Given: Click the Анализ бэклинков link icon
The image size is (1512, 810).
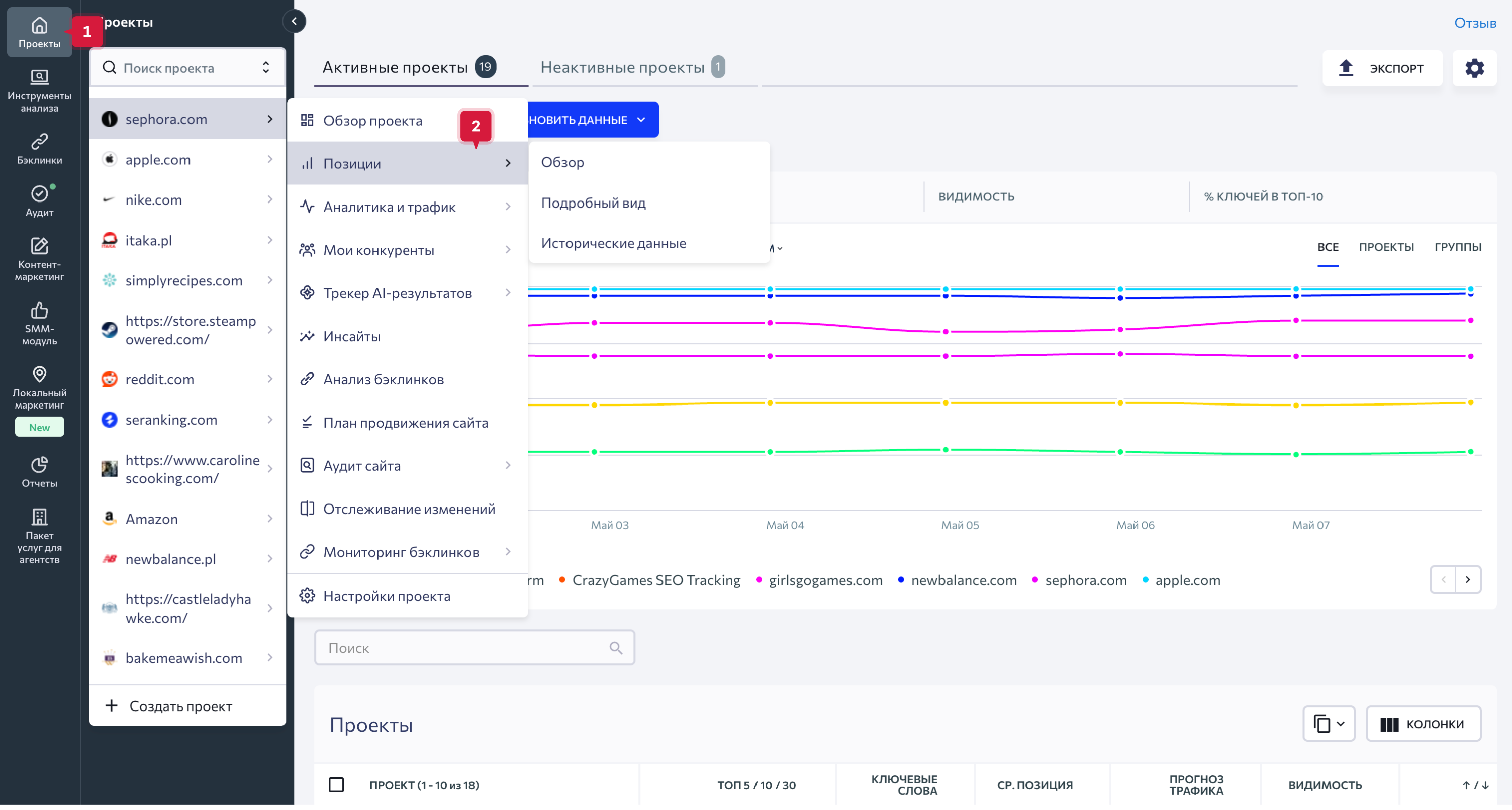Looking at the screenshot, I should coord(307,378).
